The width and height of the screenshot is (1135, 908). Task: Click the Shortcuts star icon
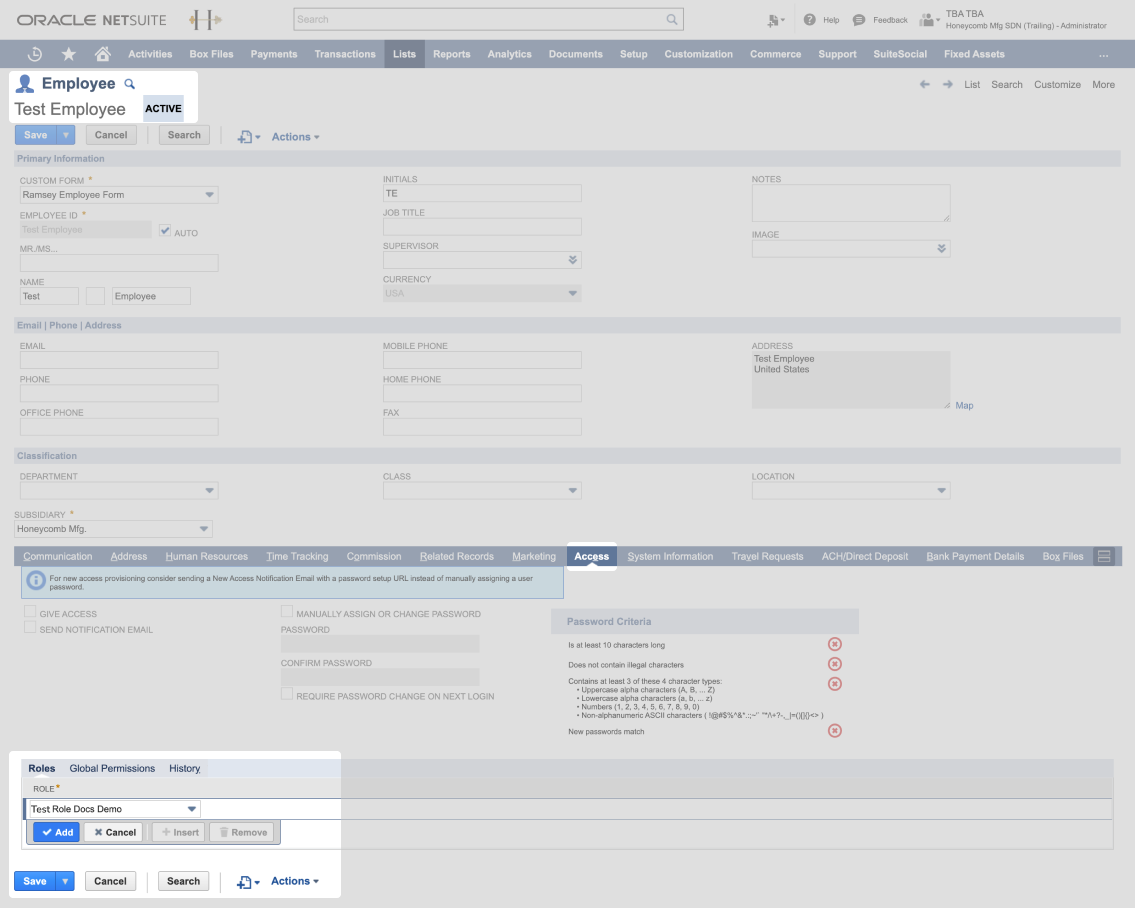point(66,54)
